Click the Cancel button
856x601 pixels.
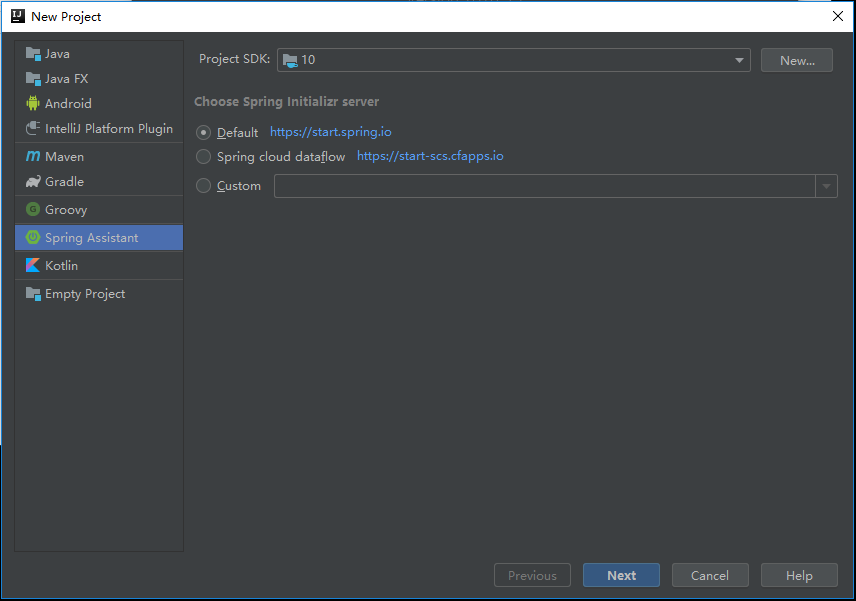[x=710, y=575]
